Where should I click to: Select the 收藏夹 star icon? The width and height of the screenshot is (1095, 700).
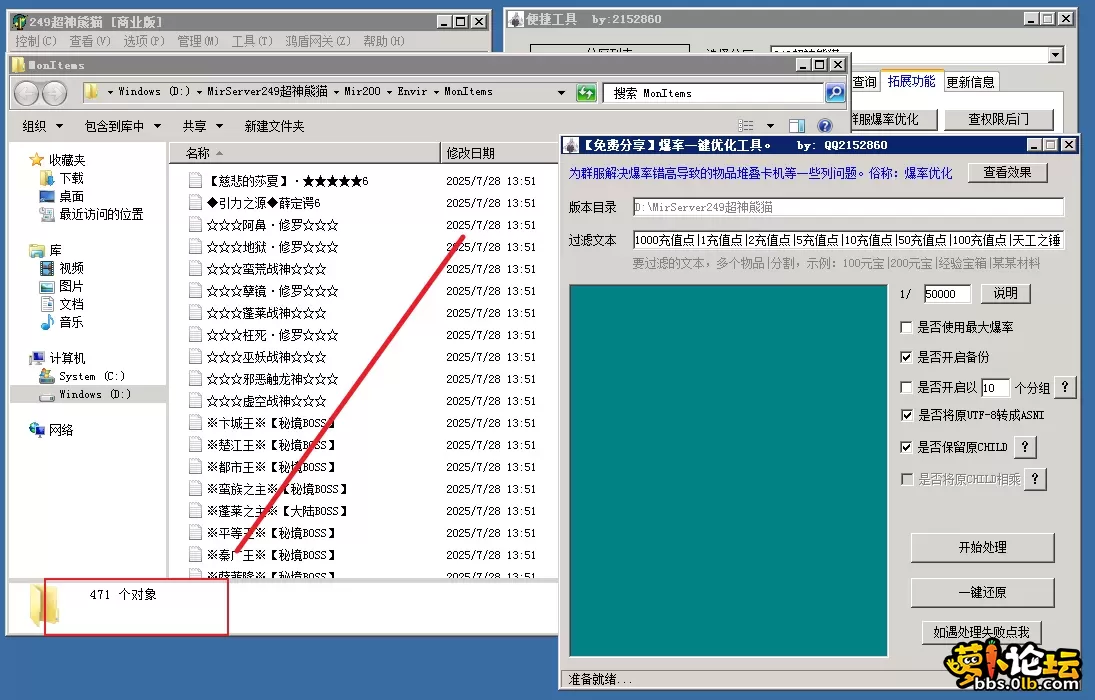pos(36,160)
